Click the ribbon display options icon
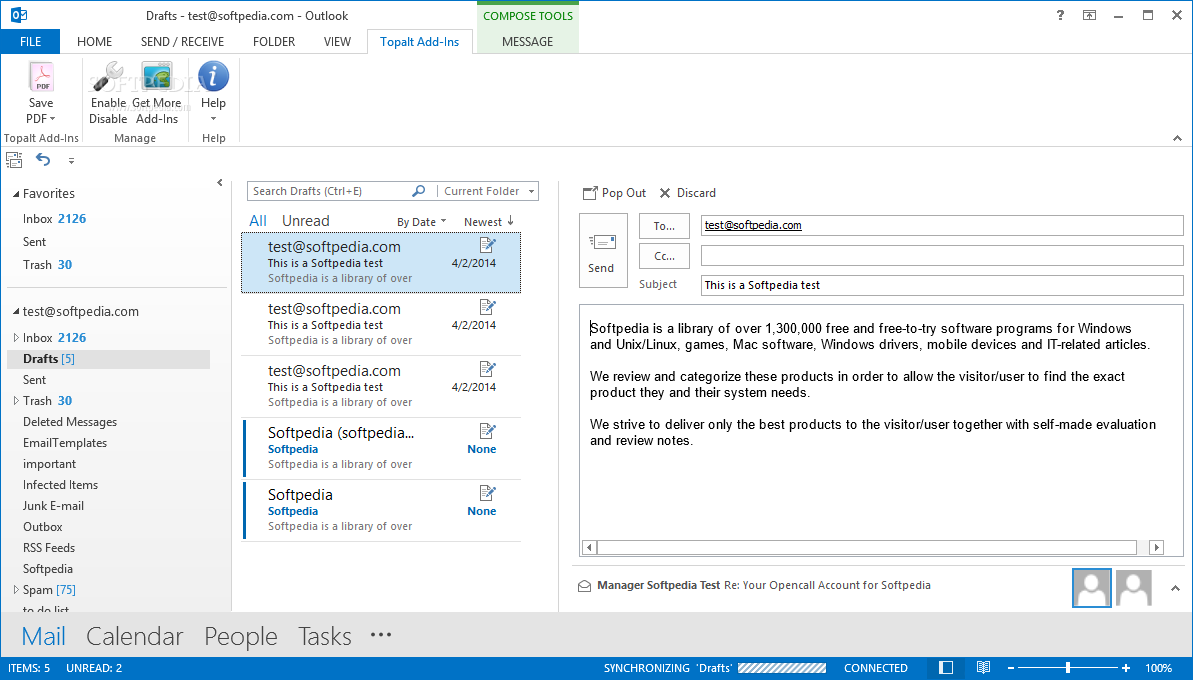This screenshot has height=680, width=1193. pyautogui.click(x=1090, y=15)
